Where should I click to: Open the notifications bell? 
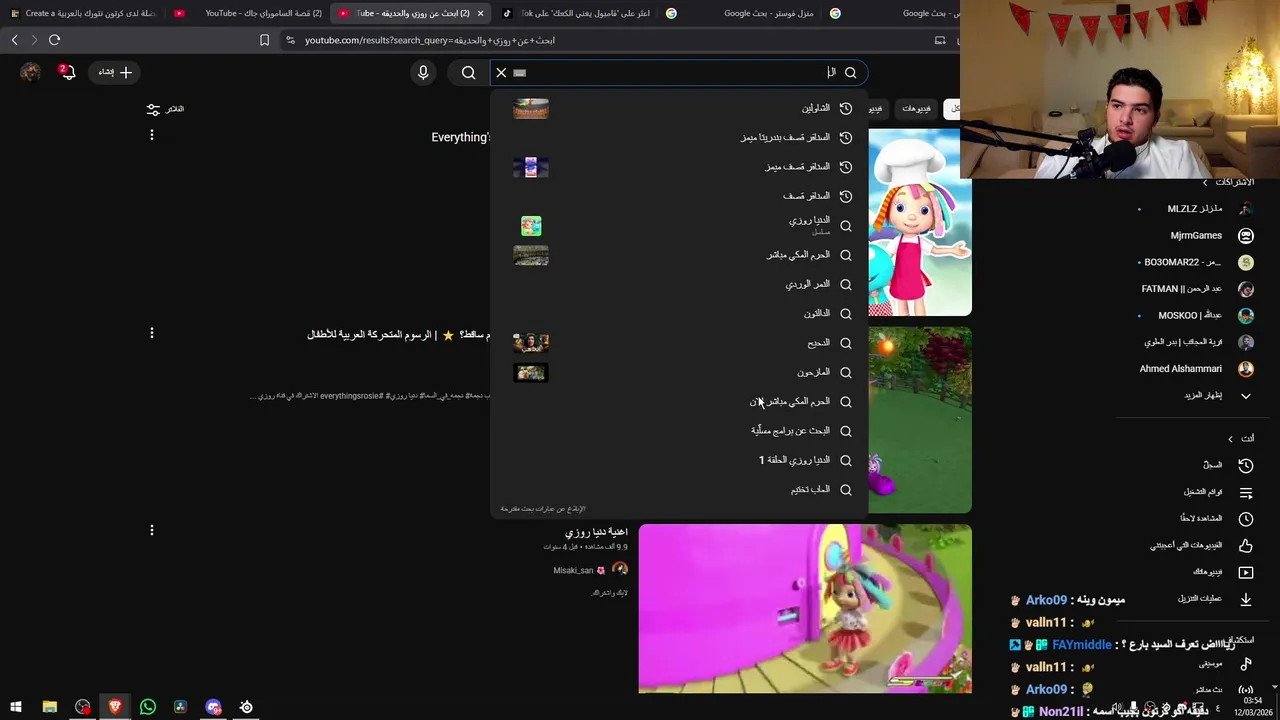click(67, 72)
